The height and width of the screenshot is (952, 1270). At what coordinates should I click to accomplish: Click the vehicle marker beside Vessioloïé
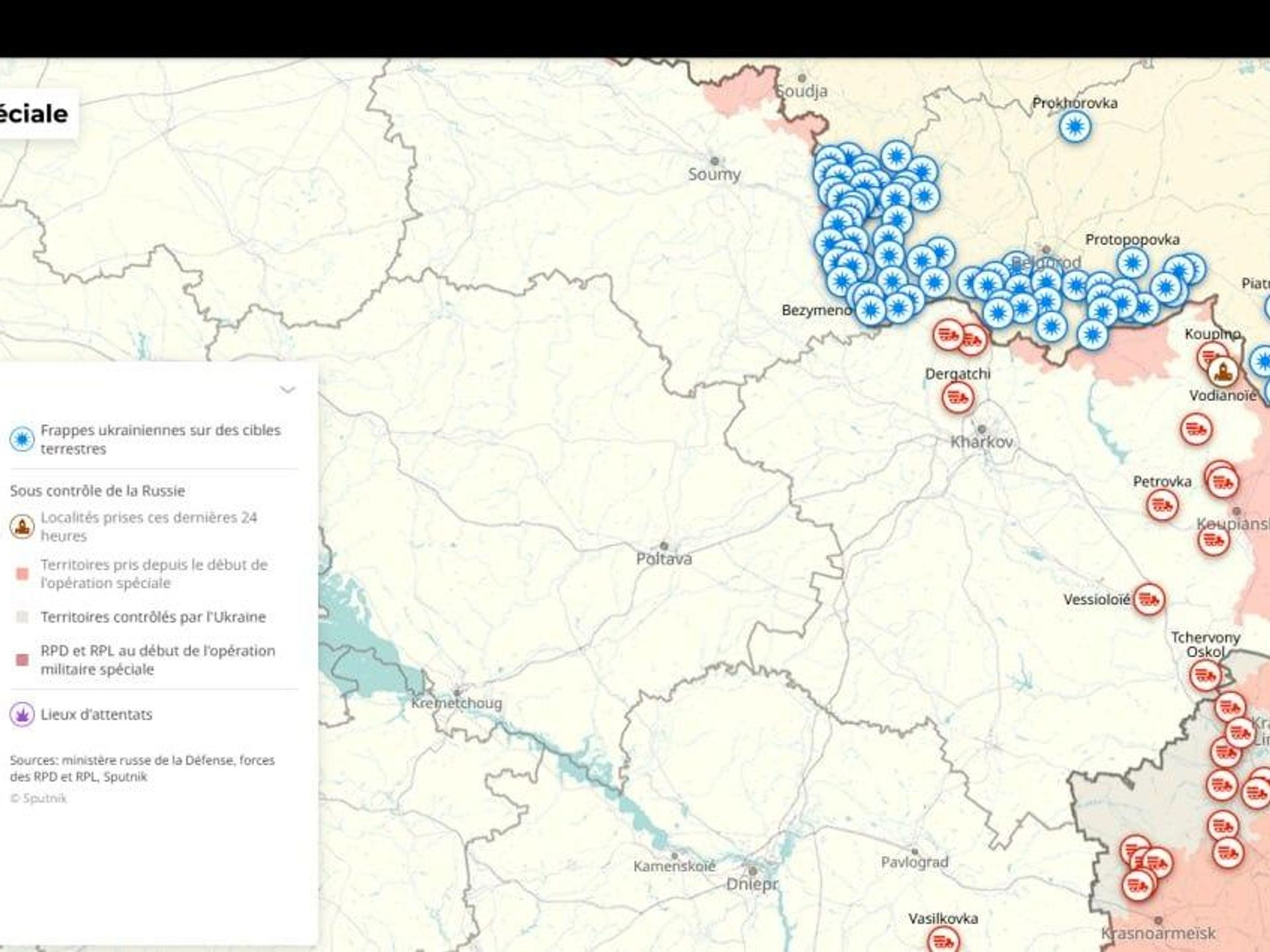click(x=1149, y=600)
